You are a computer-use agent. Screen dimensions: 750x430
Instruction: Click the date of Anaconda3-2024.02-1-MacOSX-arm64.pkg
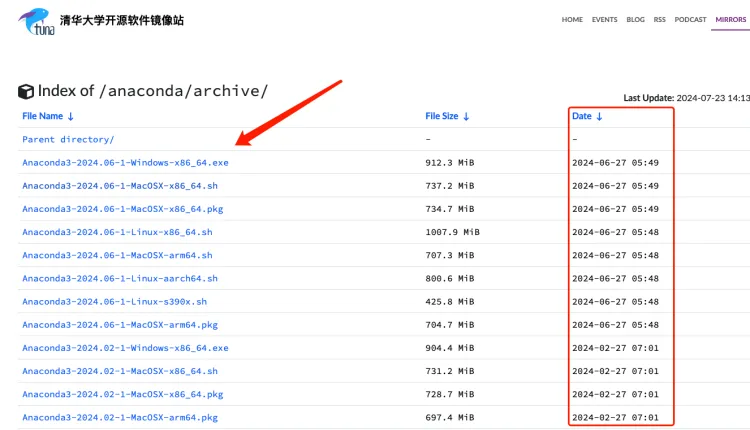615,418
